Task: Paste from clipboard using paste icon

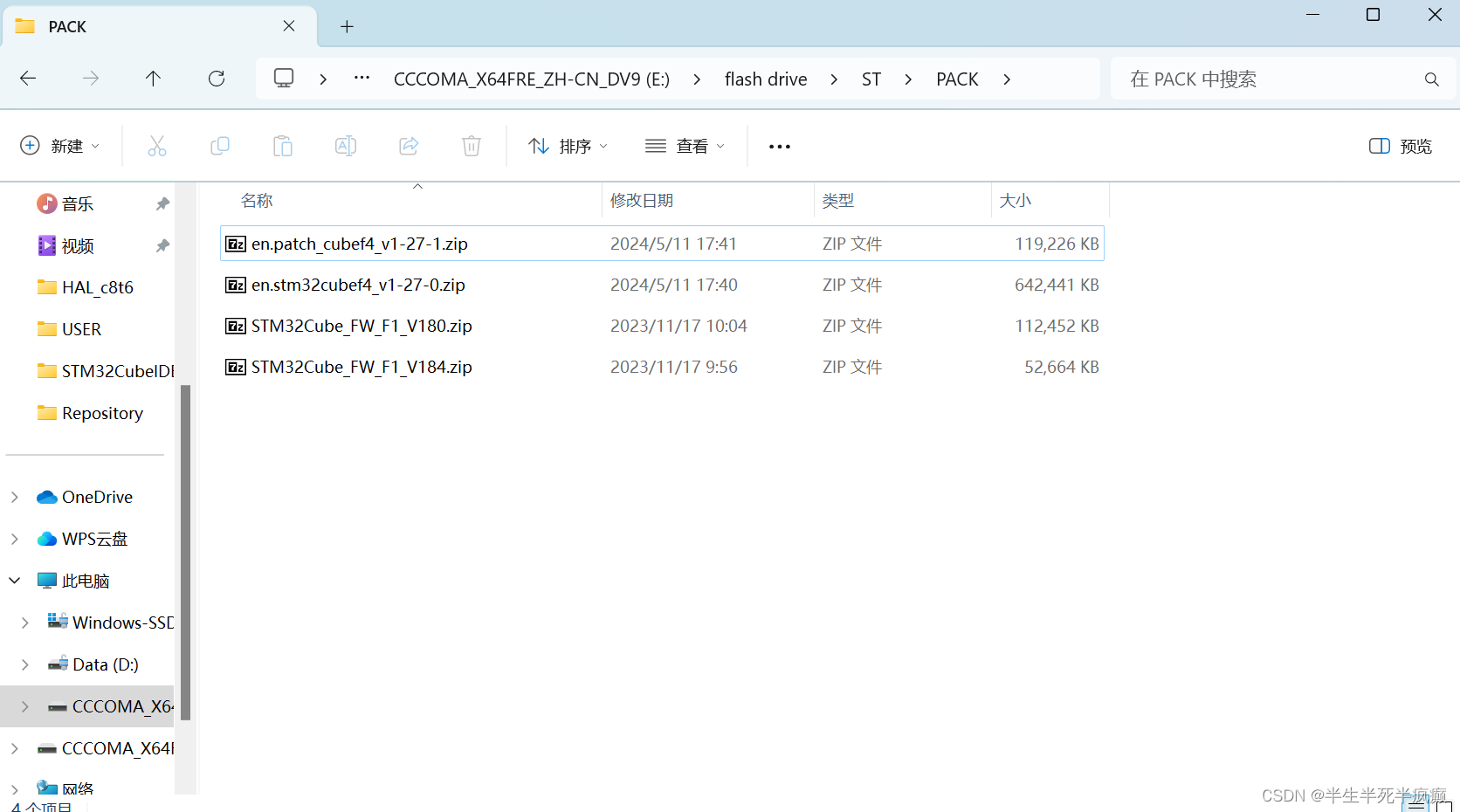Action: point(282,146)
